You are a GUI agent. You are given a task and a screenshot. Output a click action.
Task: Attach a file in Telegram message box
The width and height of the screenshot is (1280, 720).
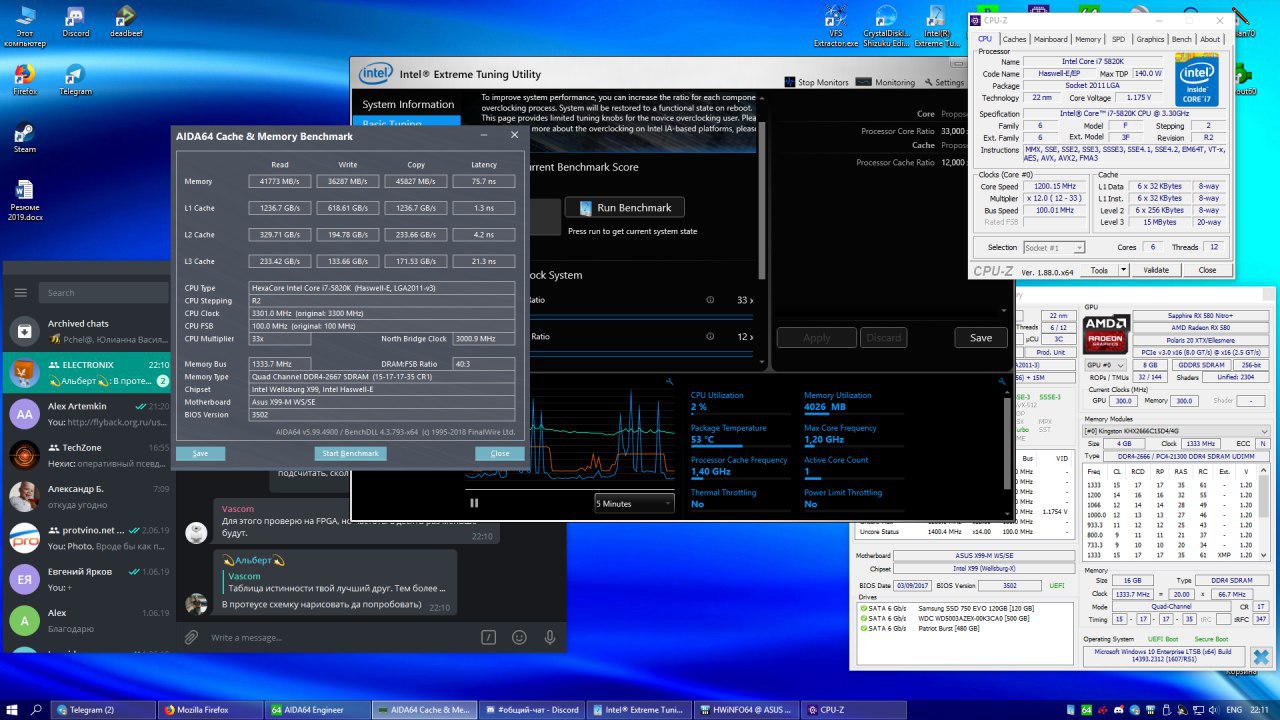click(191, 637)
